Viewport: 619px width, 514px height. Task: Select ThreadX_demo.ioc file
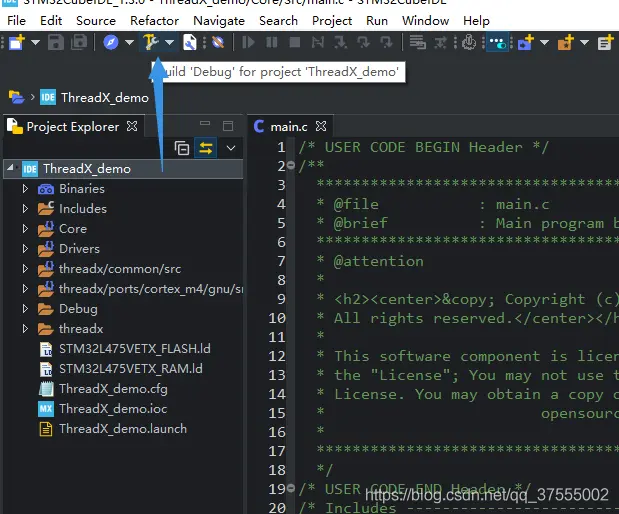[x=113, y=409]
